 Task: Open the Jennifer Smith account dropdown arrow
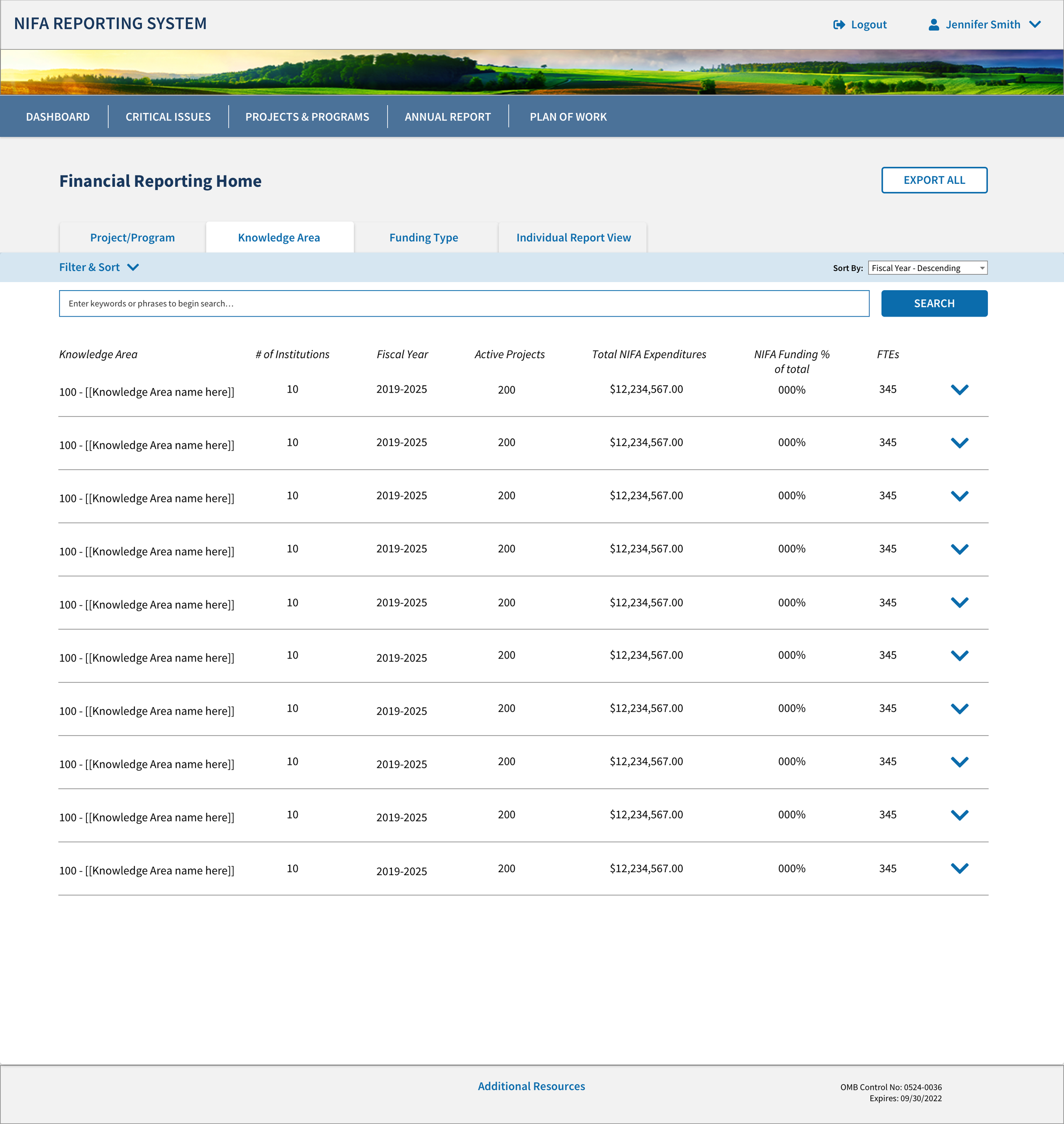click(x=1035, y=24)
